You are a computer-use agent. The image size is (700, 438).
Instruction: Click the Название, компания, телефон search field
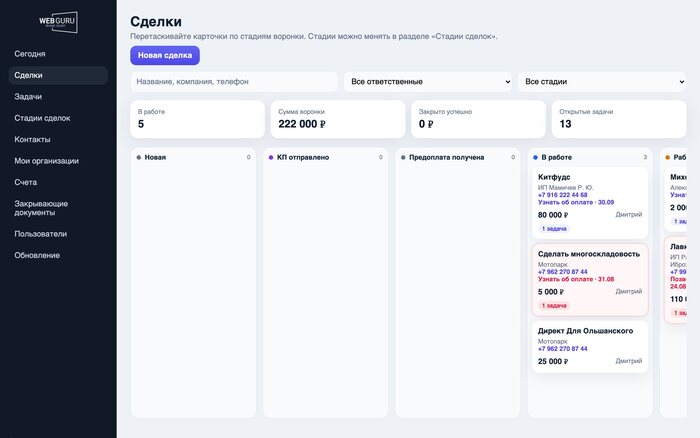tap(234, 82)
